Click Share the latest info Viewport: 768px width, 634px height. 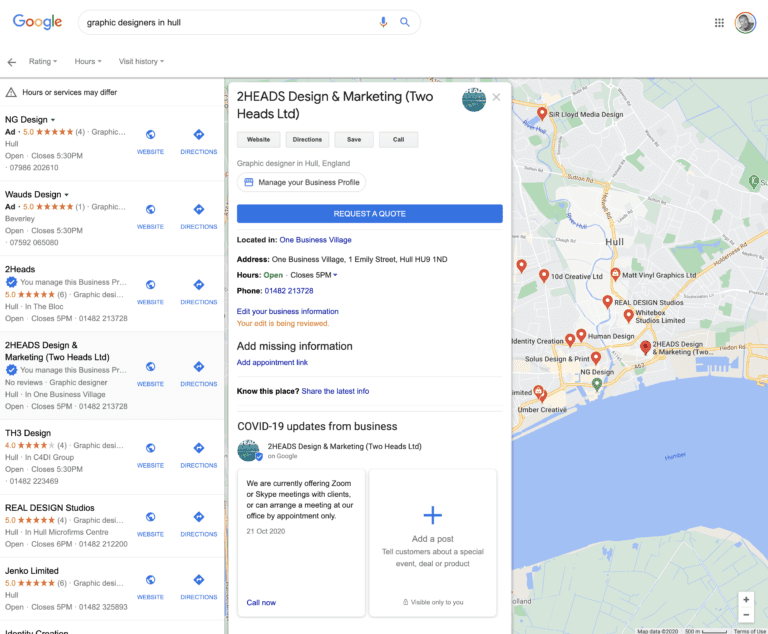pos(336,391)
